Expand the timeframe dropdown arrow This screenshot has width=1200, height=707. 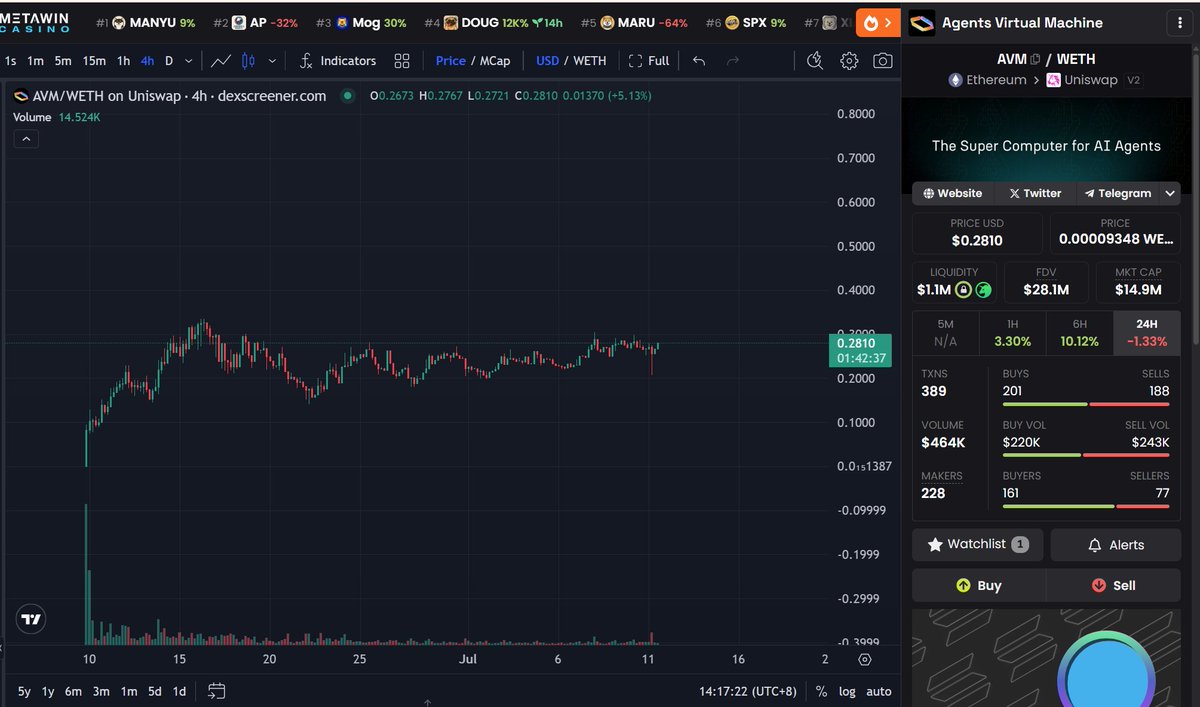pos(190,61)
